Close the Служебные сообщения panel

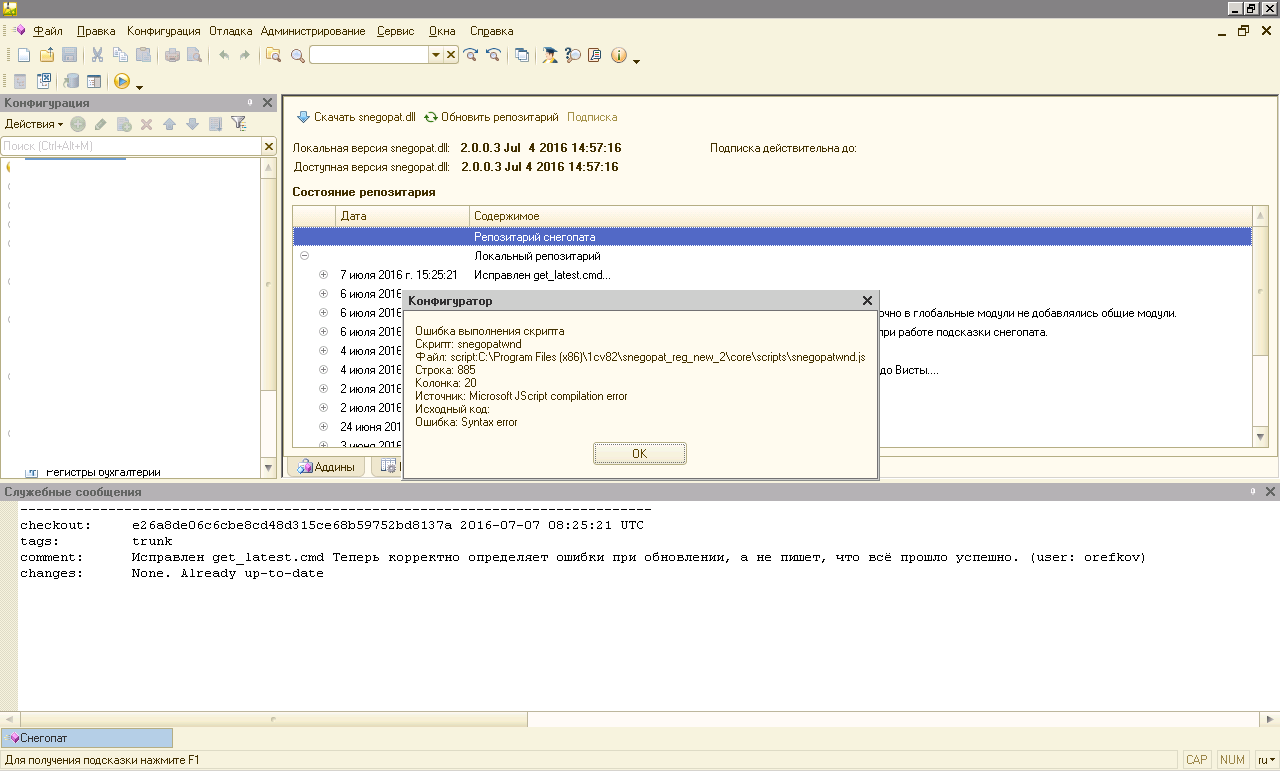coord(1270,492)
